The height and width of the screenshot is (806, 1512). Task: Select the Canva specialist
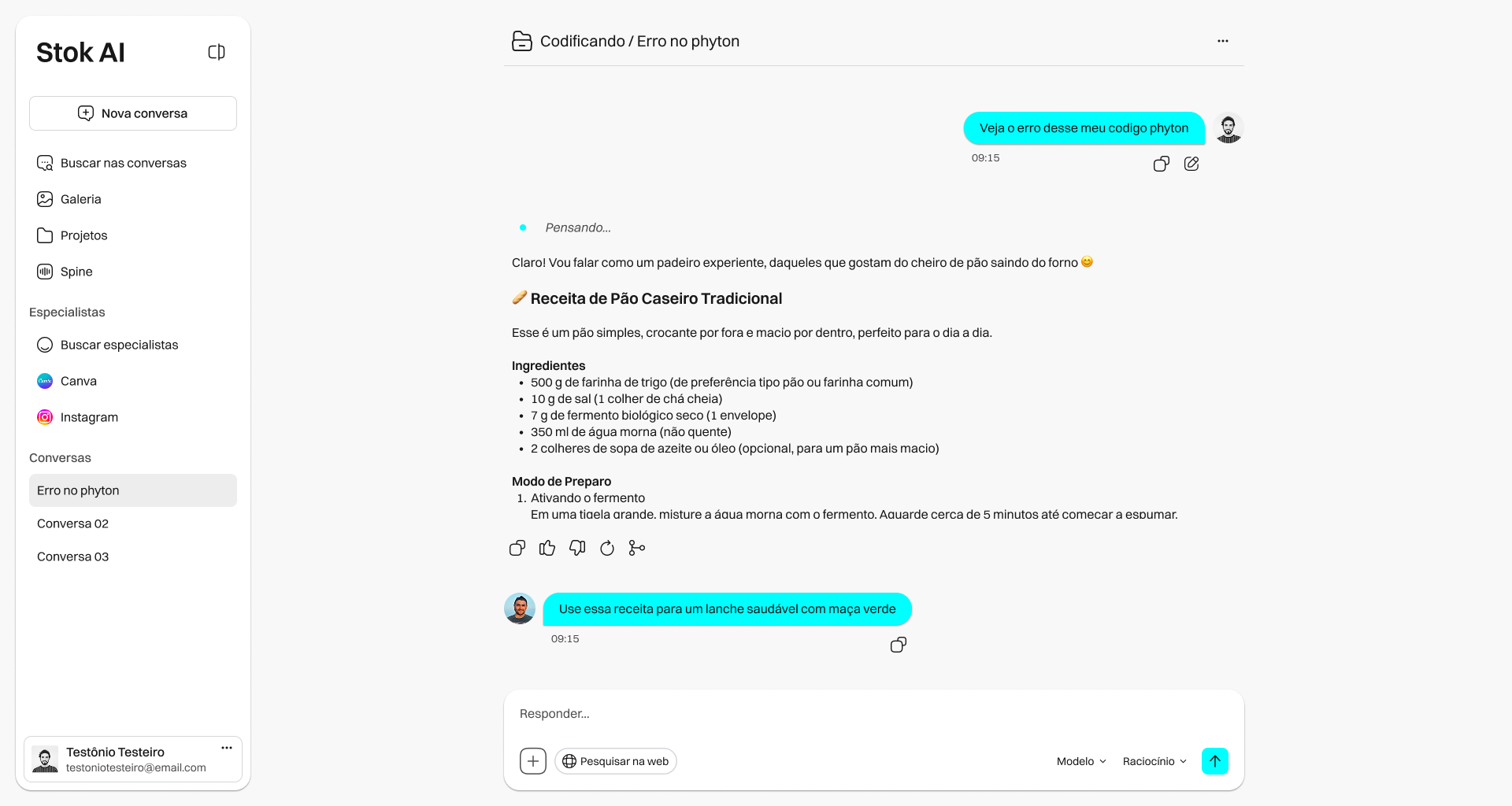[78, 381]
